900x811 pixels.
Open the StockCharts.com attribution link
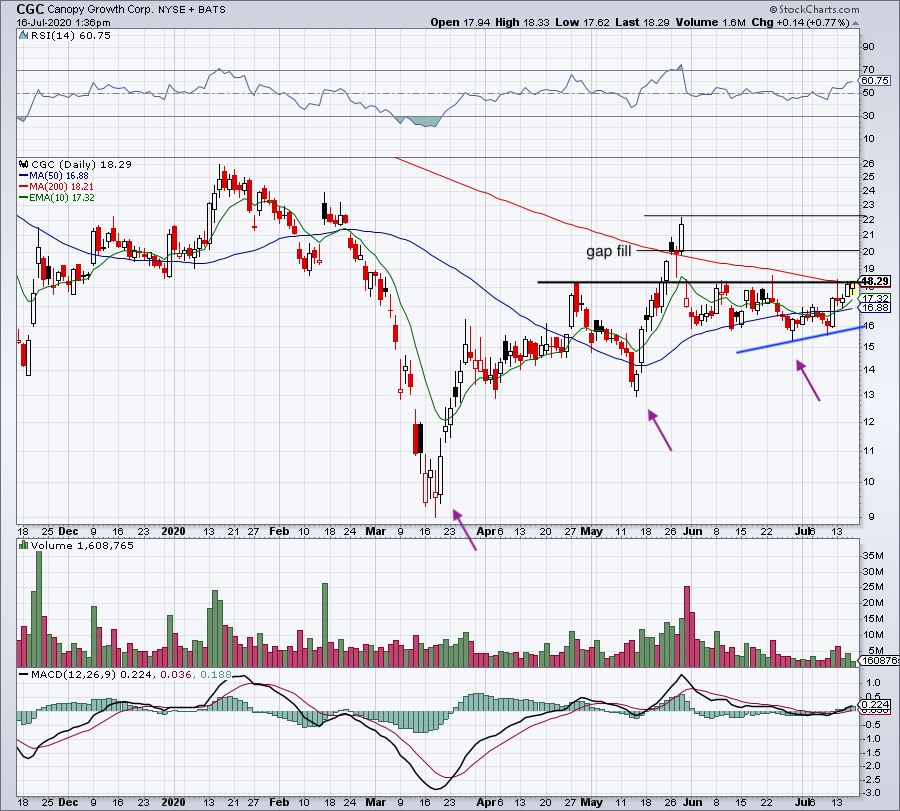point(814,9)
